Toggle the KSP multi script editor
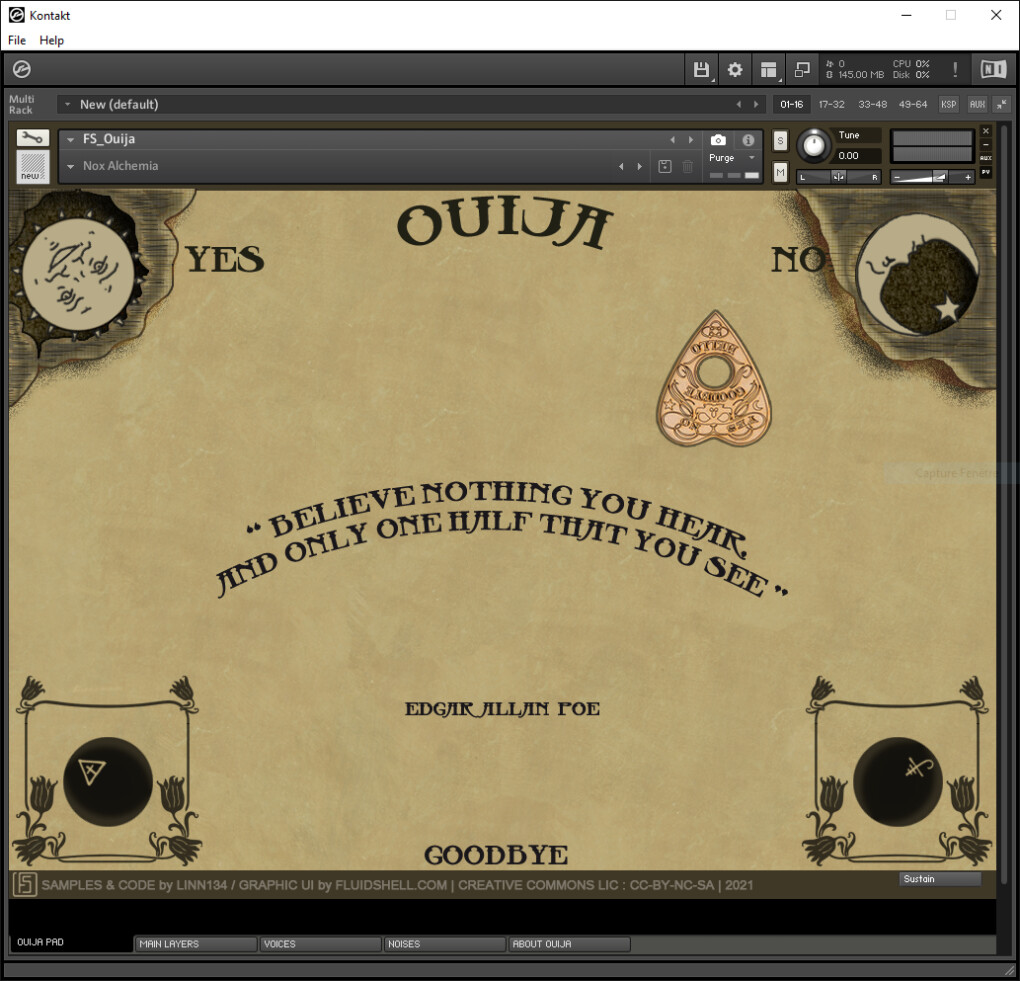The image size is (1020, 981). [x=948, y=104]
